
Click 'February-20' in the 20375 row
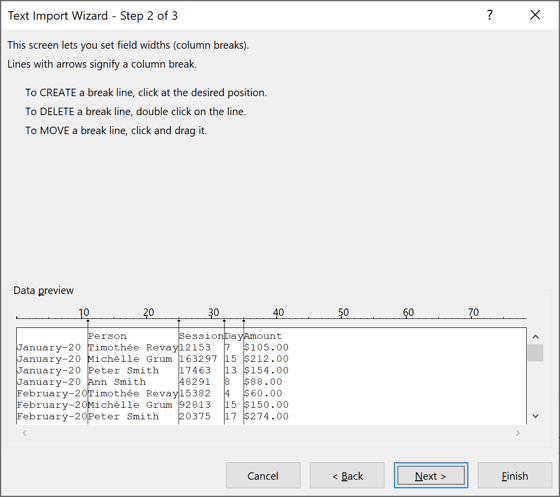[x=52, y=416]
